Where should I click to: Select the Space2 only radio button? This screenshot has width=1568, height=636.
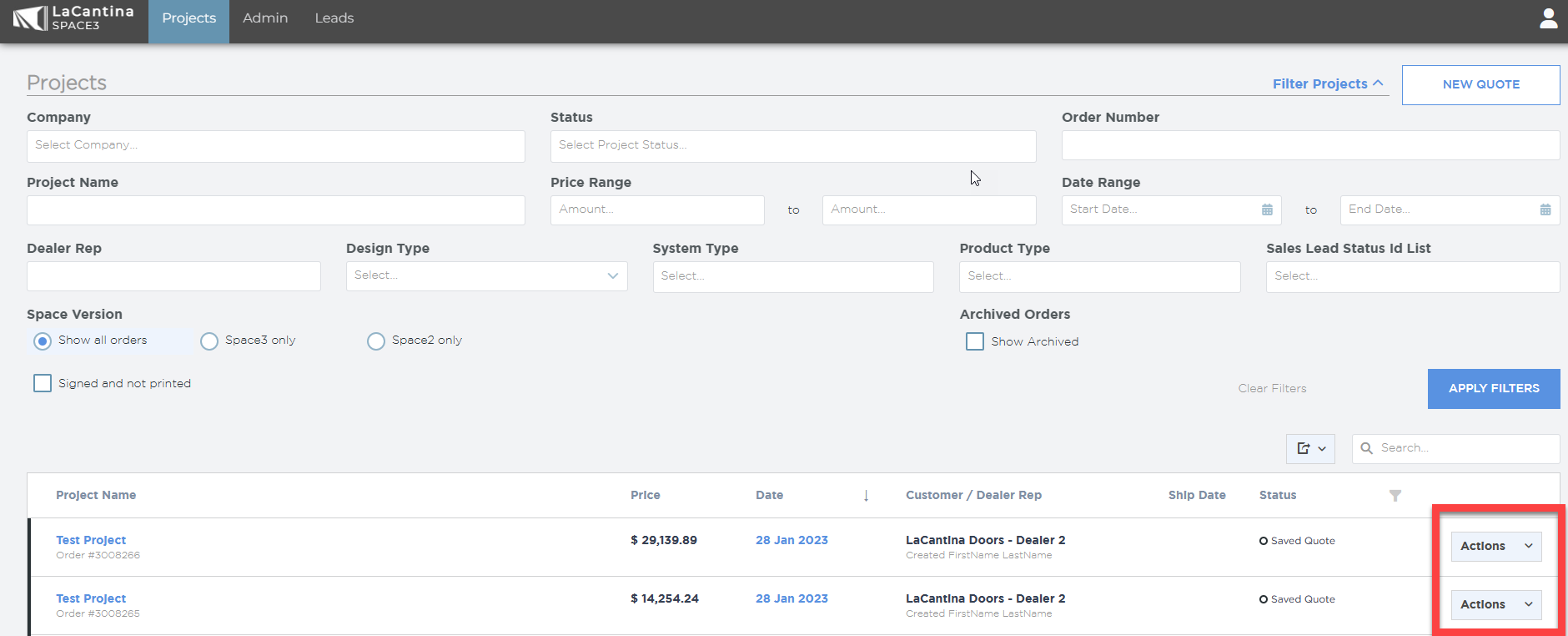point(376,341)
